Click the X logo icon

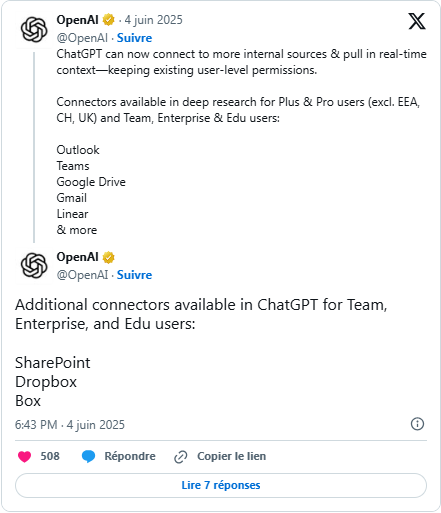coord(417,21)
